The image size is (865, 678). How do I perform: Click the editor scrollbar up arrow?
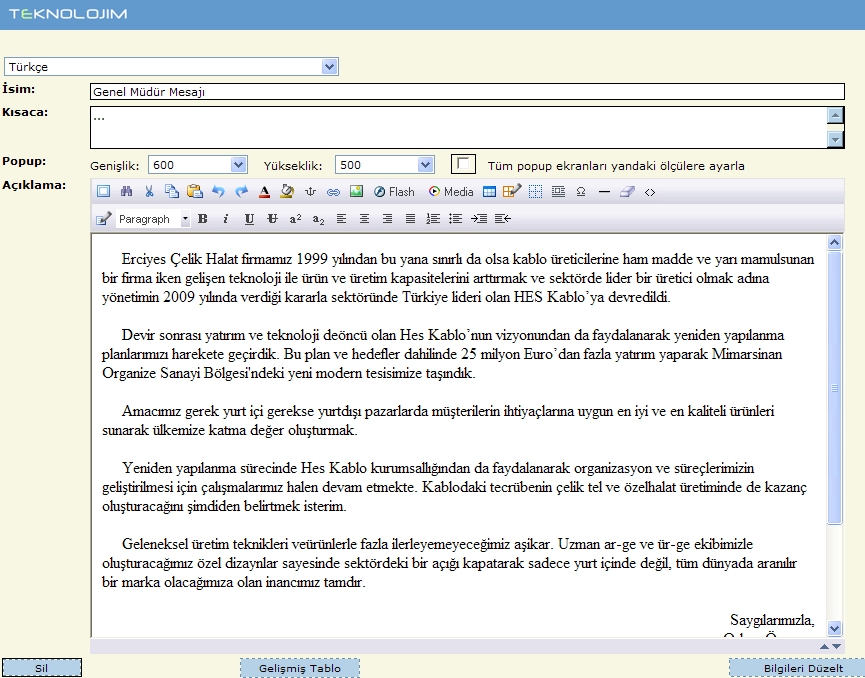point(835,242)
